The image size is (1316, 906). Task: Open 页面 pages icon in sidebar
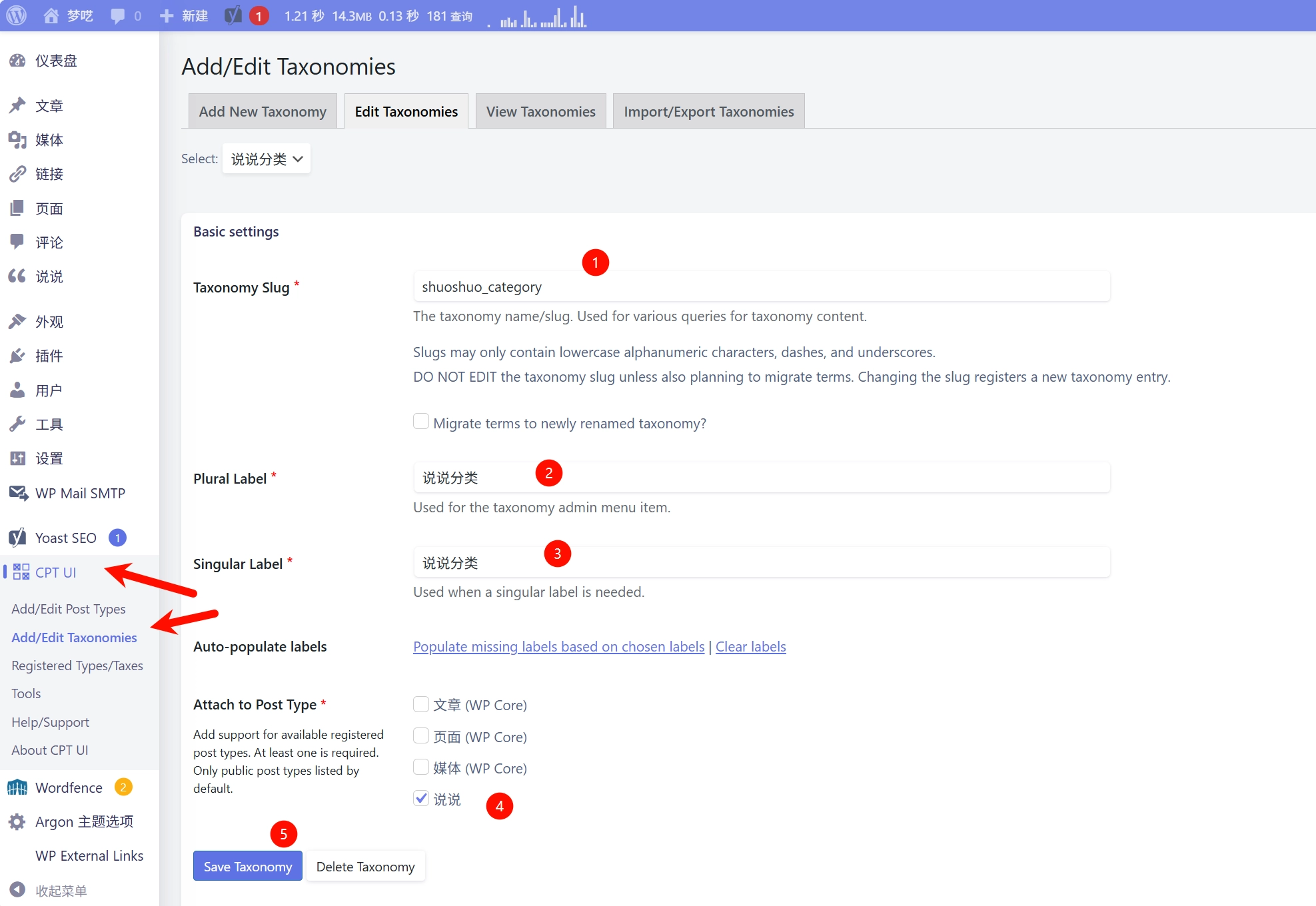pos(17,209)
